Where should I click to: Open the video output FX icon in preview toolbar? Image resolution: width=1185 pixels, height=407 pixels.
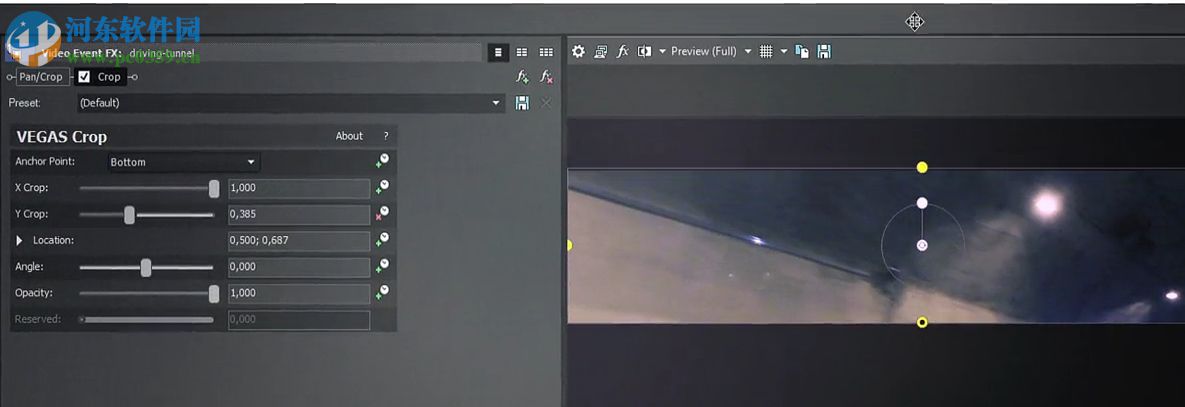(x=623, y=51)
